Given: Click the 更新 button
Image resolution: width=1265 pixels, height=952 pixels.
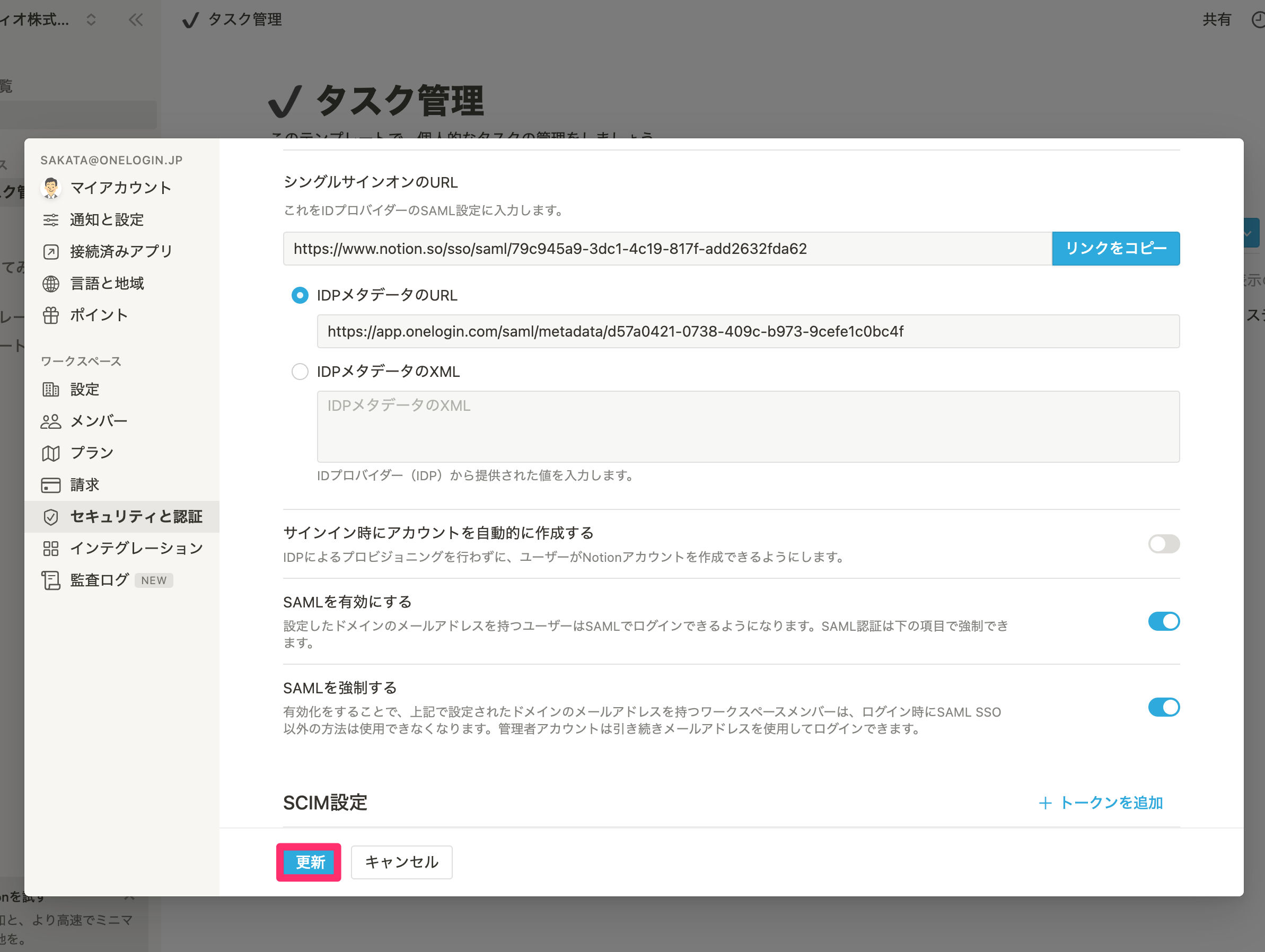Looking at the screenshot, I should pos(310,862).
